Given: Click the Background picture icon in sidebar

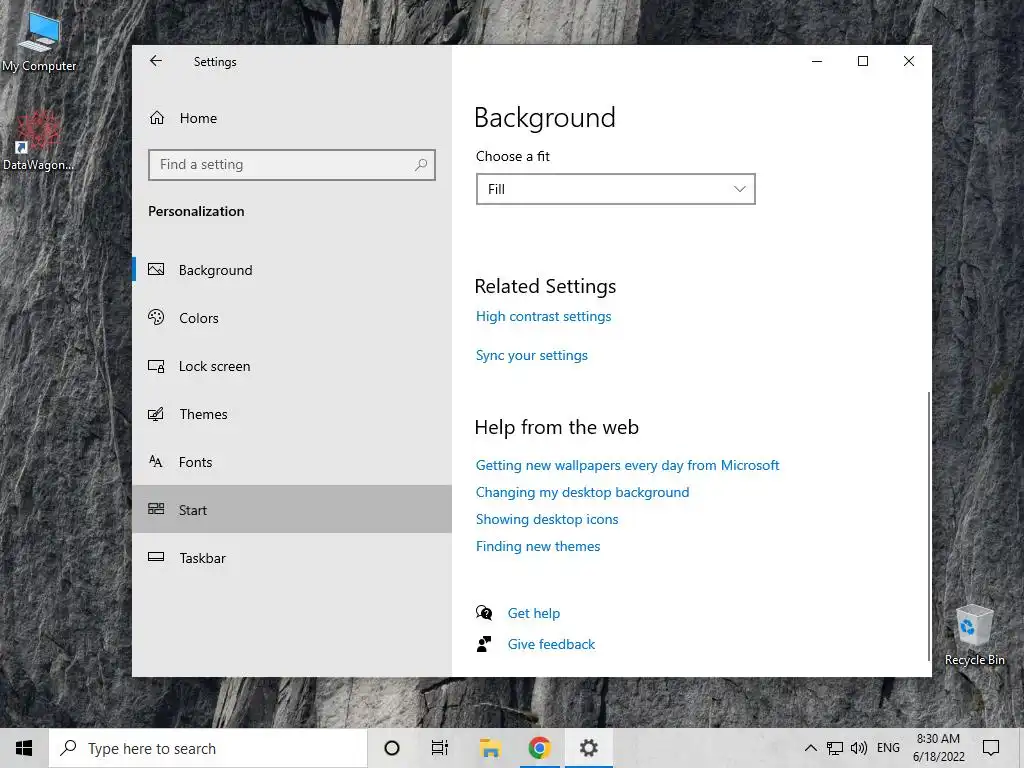Looking at the screenshot, I should 156,269.
